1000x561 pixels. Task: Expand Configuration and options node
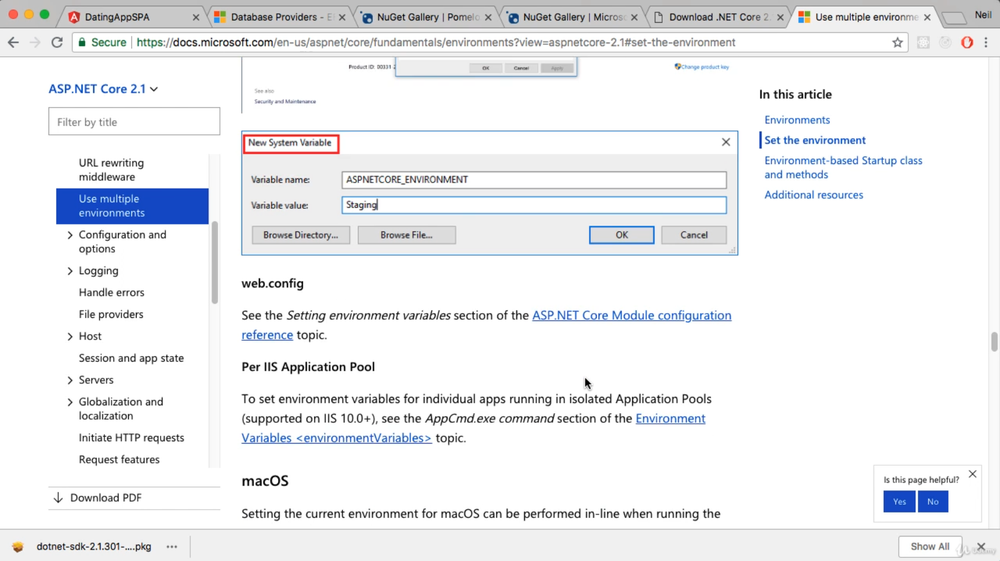(x=70, y=235)
